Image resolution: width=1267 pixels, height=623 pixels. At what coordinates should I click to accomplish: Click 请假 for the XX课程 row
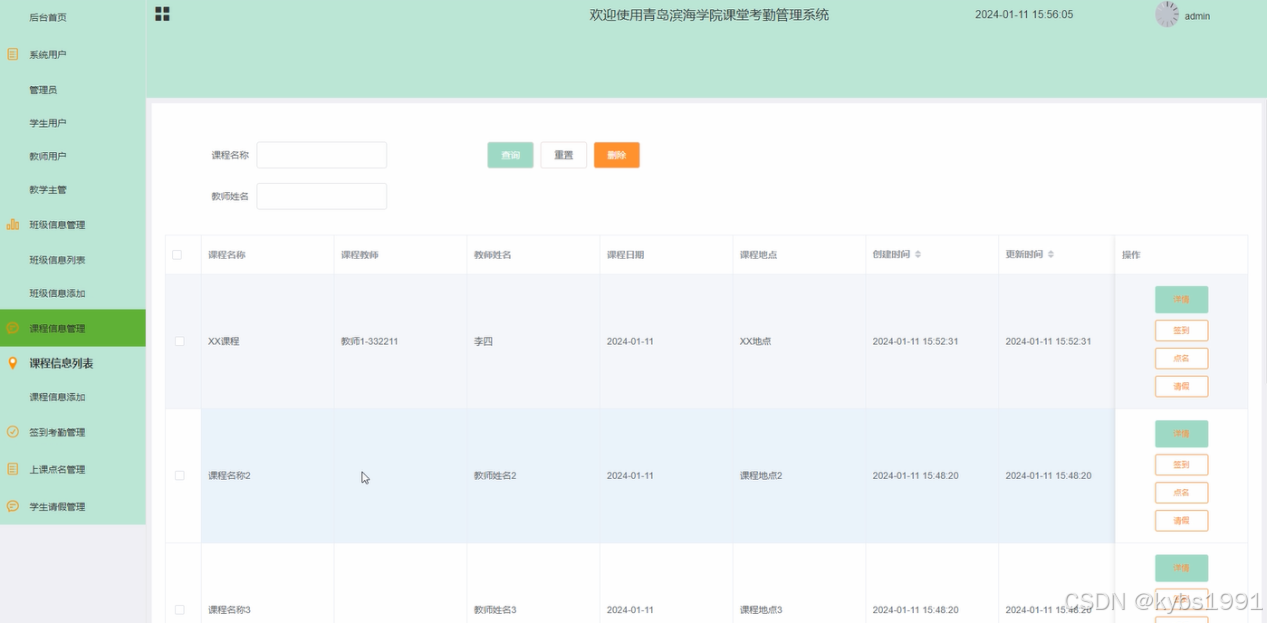coord(1181,386)
